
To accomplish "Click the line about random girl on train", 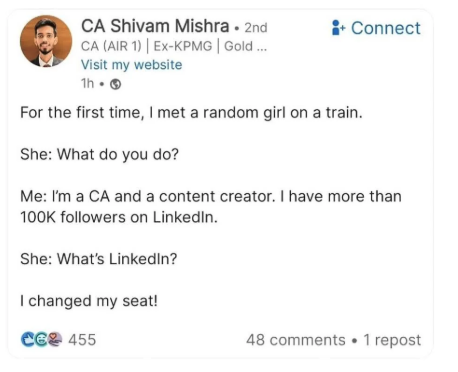I will [191, 113].
